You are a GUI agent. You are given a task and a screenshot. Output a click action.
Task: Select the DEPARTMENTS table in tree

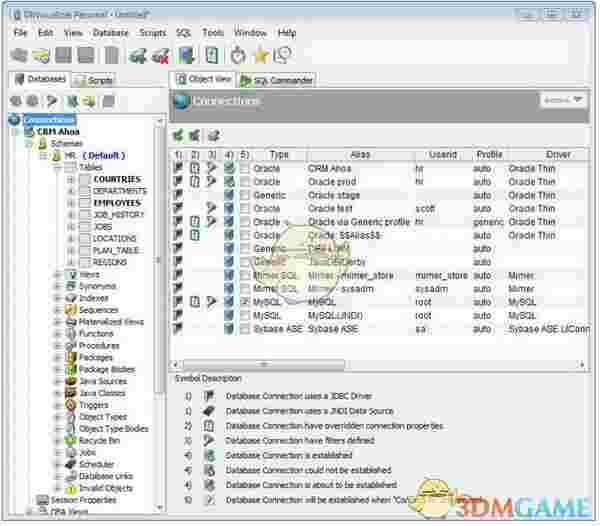120,191
